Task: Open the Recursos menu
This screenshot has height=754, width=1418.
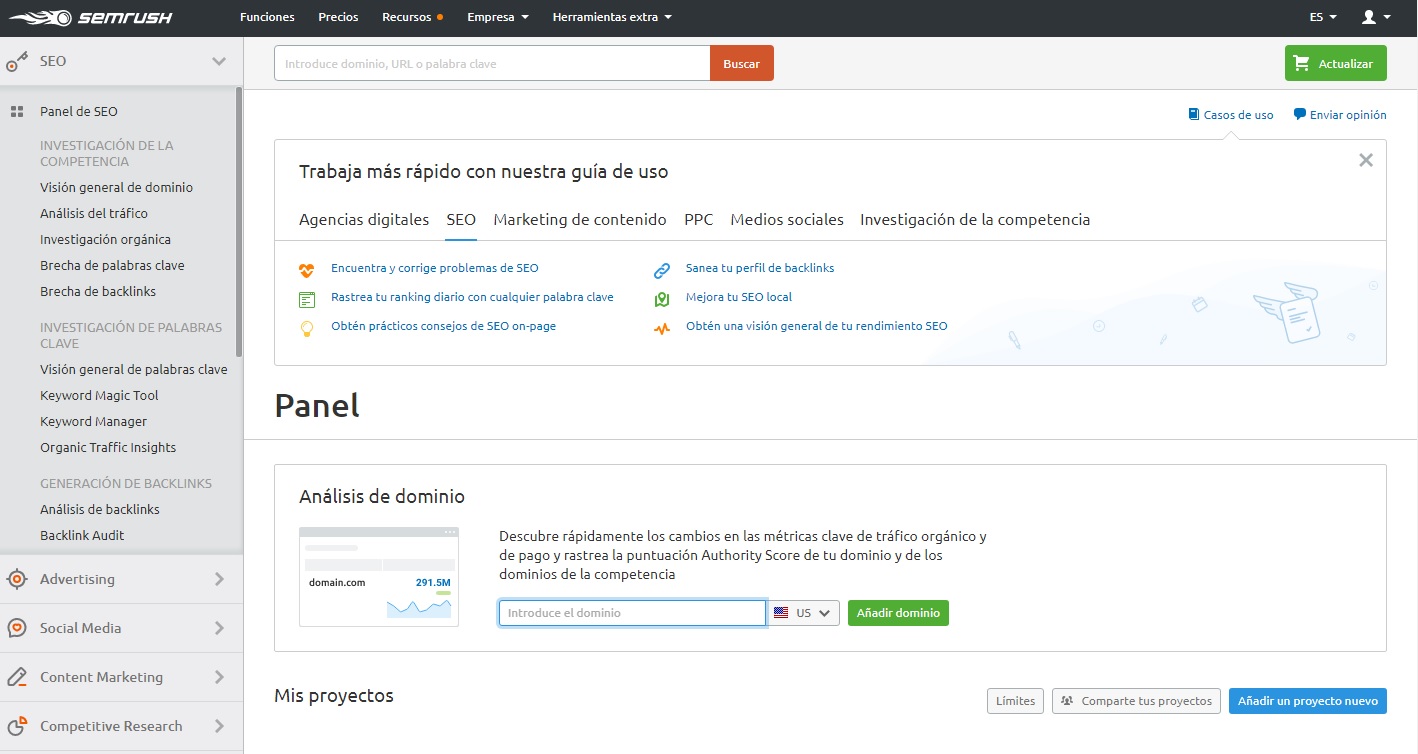Action: tap(413, 17)
